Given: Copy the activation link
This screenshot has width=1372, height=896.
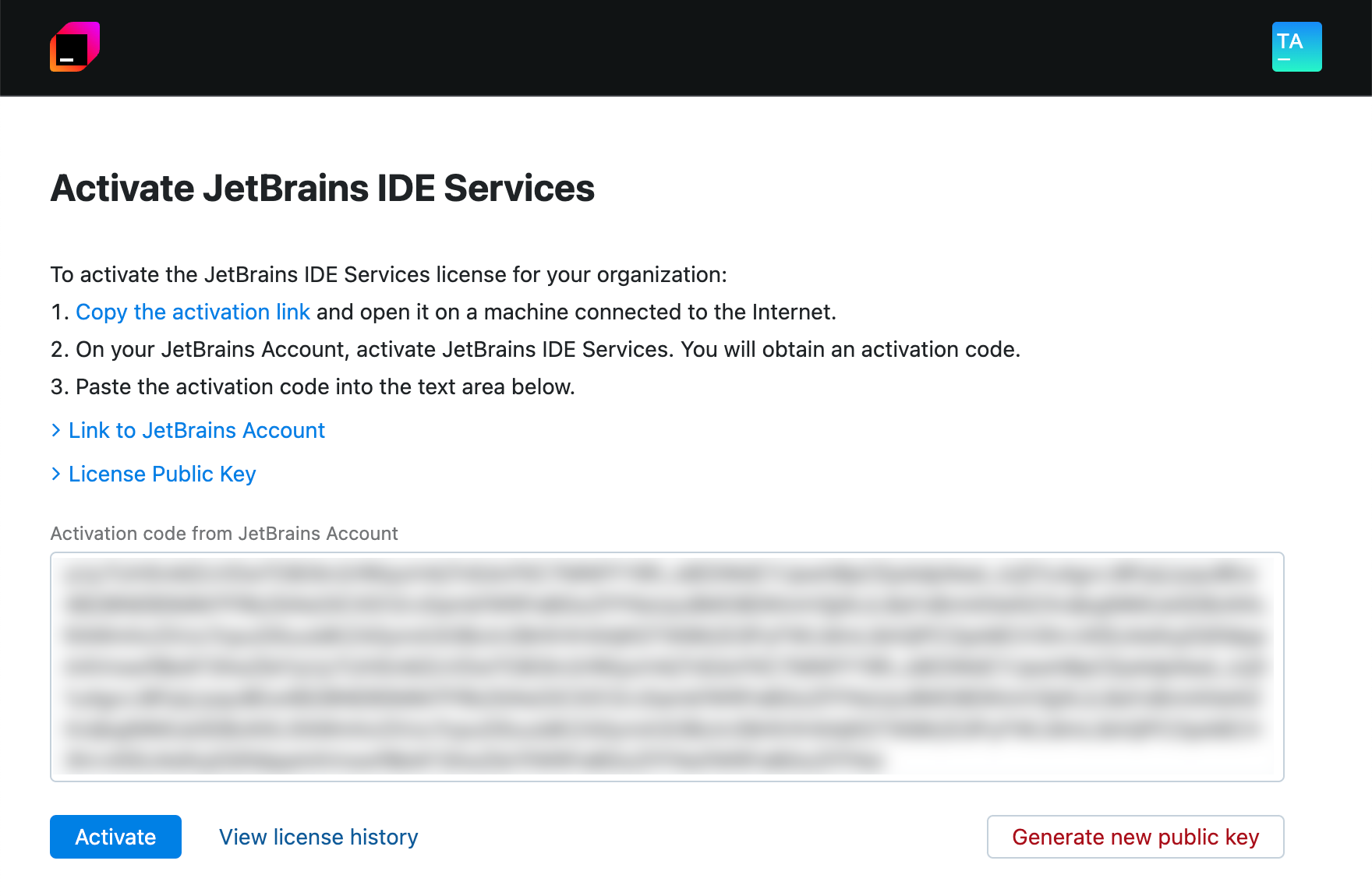Looking at the screenshot, I should tap(192, 312).
